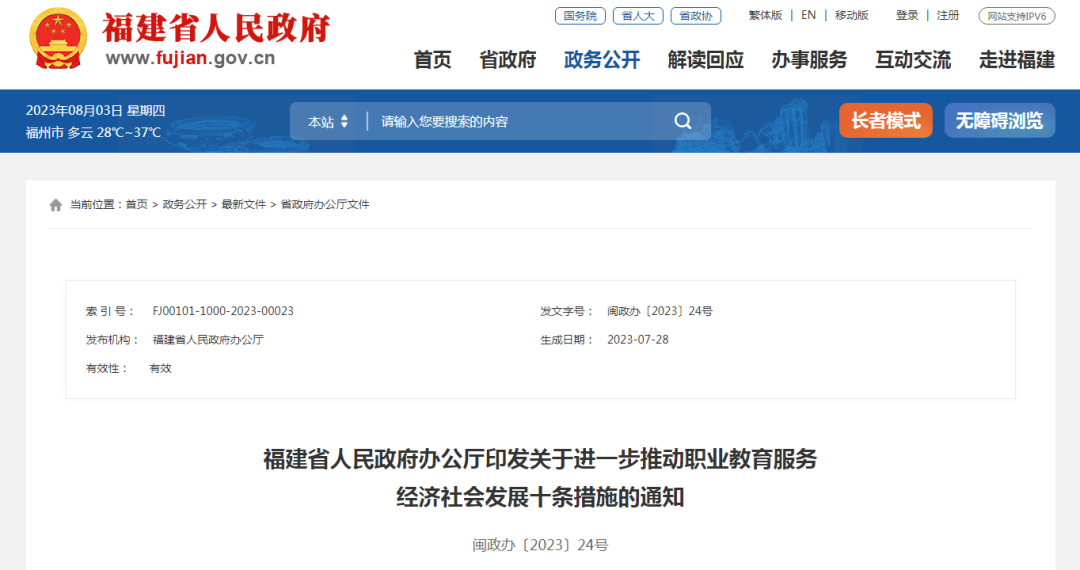Click the creation date 2023-07-28

point(638,340)
